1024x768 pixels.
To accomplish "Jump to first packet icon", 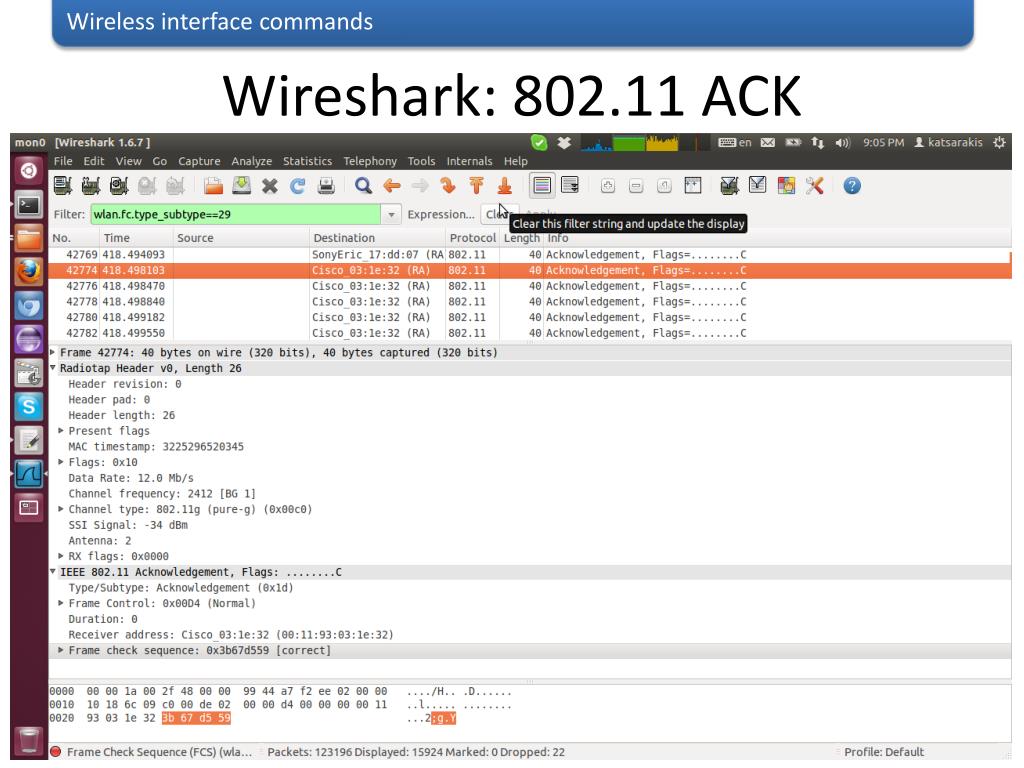I will pos(476,186).
